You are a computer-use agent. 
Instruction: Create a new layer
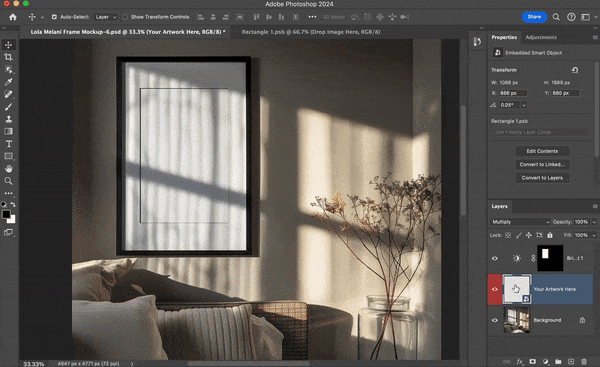571,361
